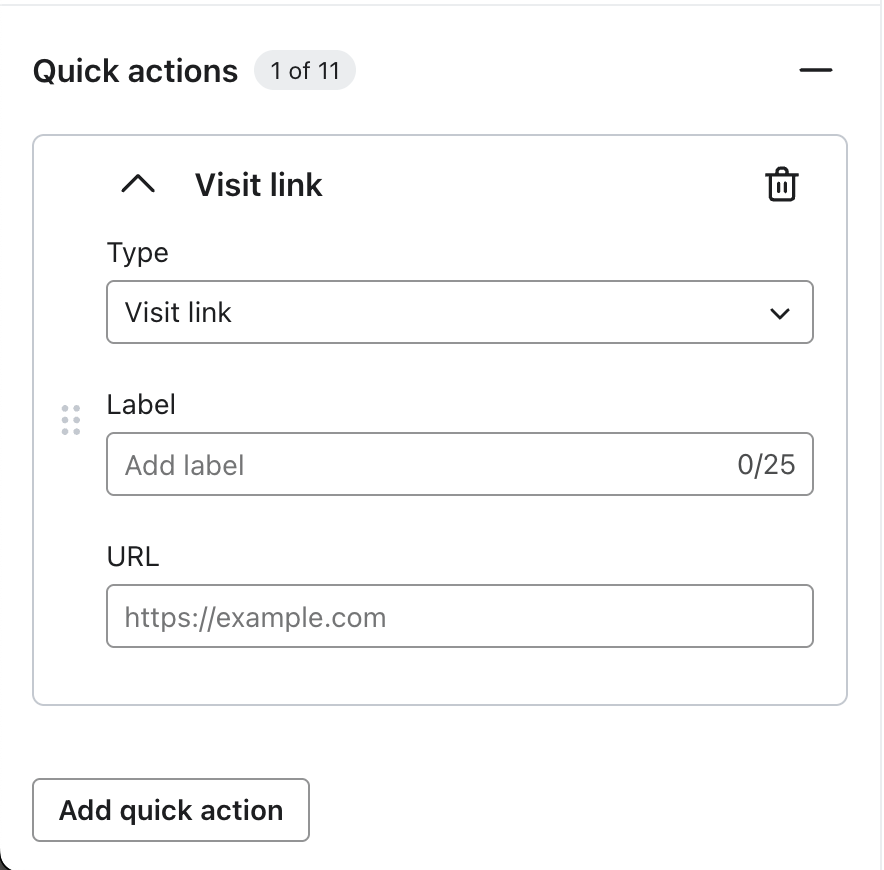Click the URL field caption
Image resolution: width=884 pixels, height=870 pixels.
(x=133, y=557)
